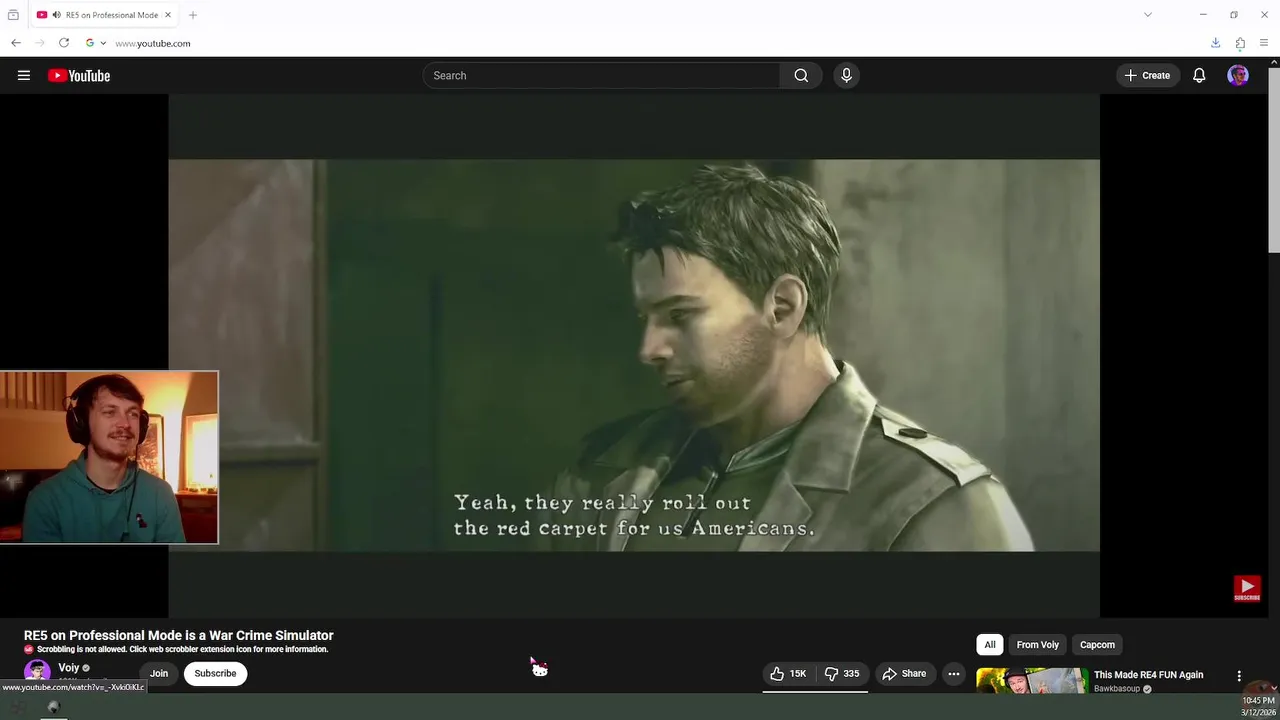This screenshot has width=1280, height=720.
Task: Open Voiy channel avatar
Action: point(37,671)
